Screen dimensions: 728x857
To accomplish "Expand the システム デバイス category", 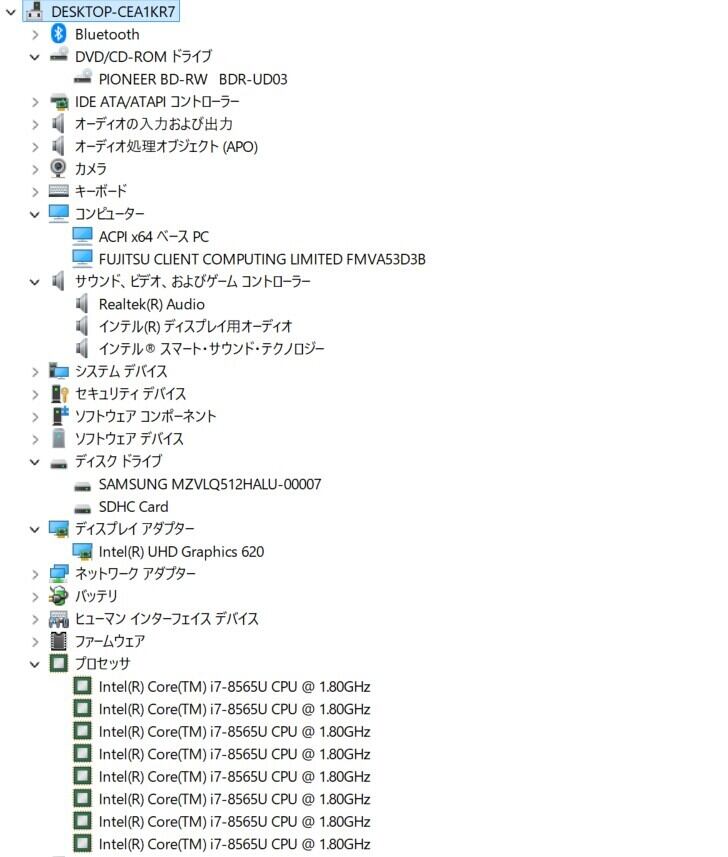I will (36, 372).
